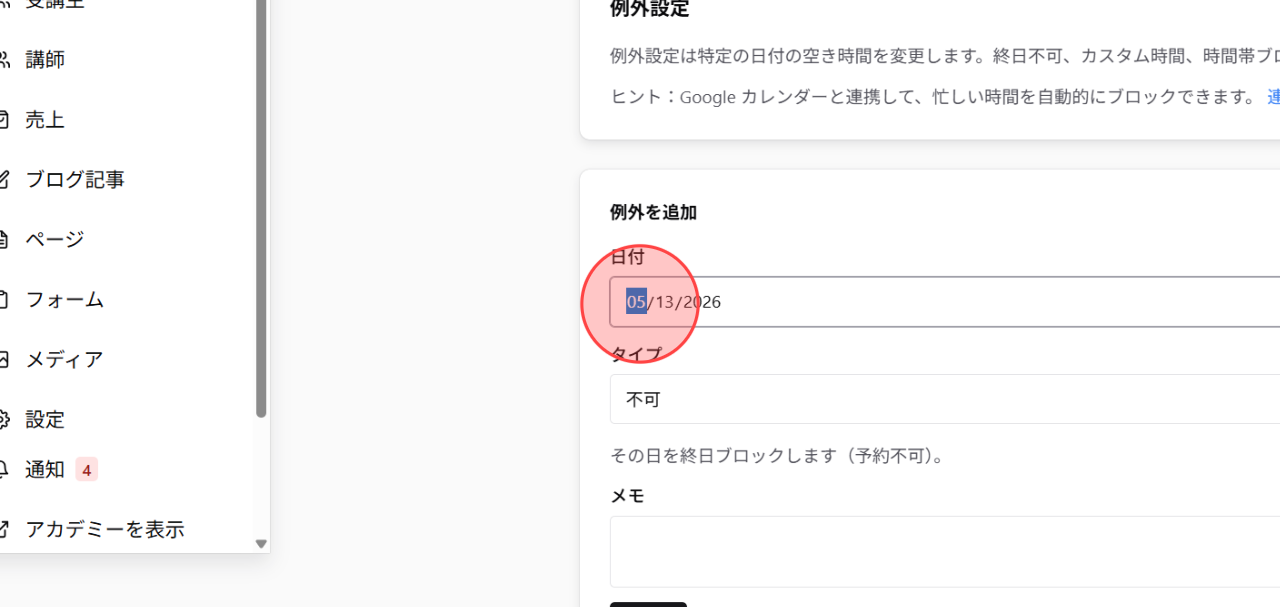Click the 通知 bell icon

pos(3,470)
